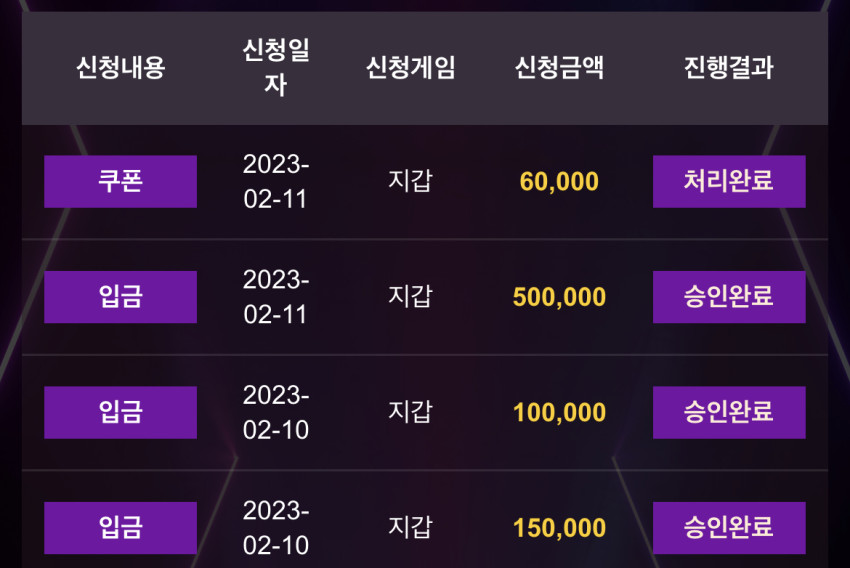Click 2023-02-10 date in 100,000 row
This screenshot has height=568, width=850.
276,412
